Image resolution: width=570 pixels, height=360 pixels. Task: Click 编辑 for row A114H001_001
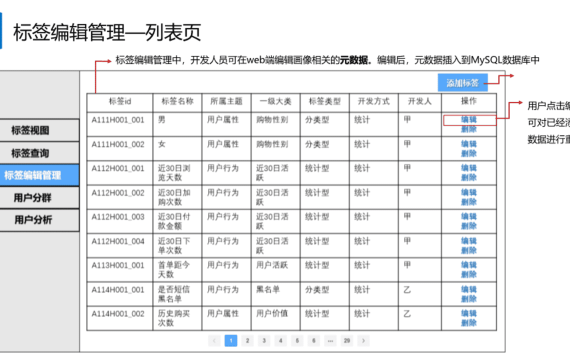pos(469,289)
